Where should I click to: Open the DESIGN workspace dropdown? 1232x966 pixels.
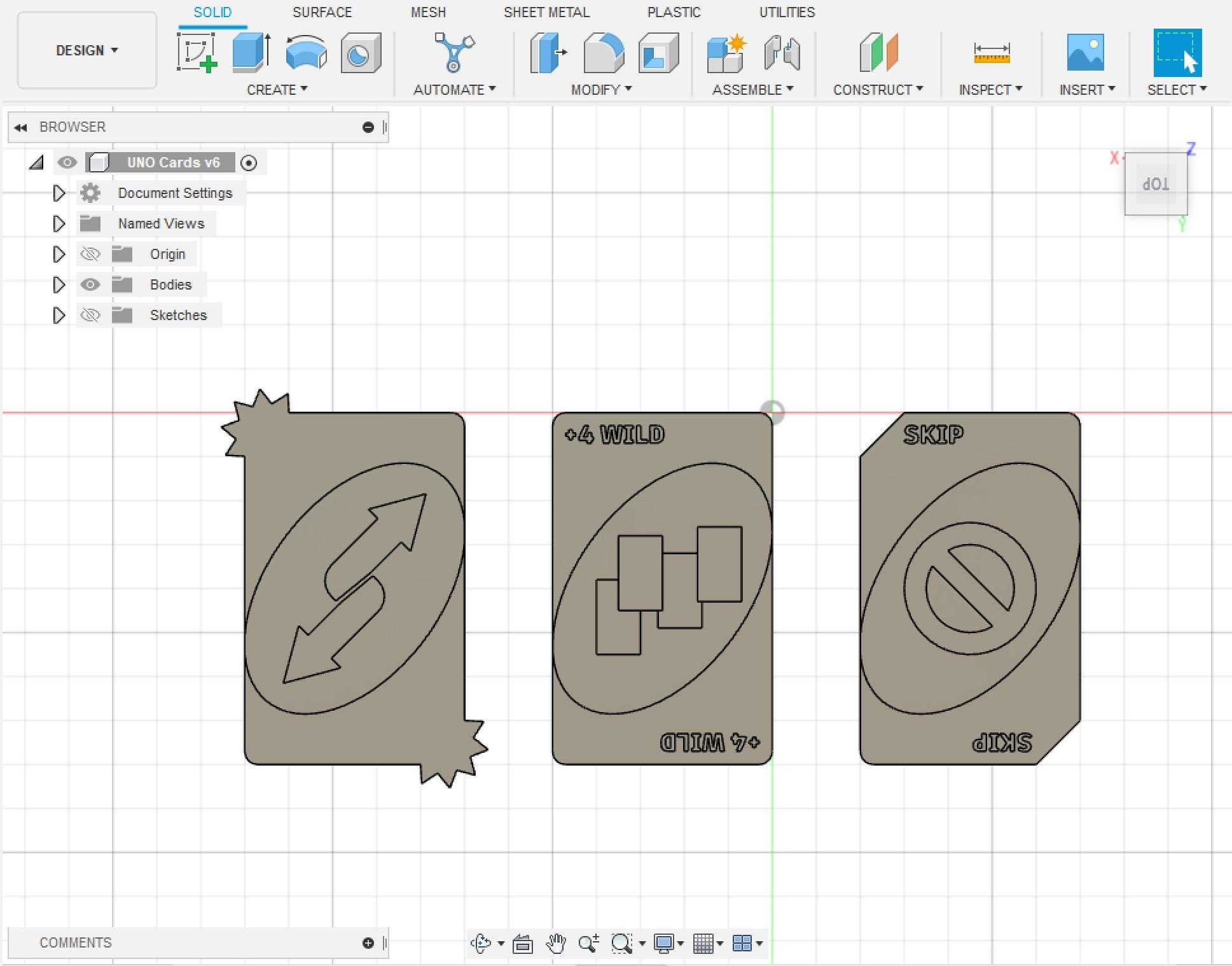(87, 50)
